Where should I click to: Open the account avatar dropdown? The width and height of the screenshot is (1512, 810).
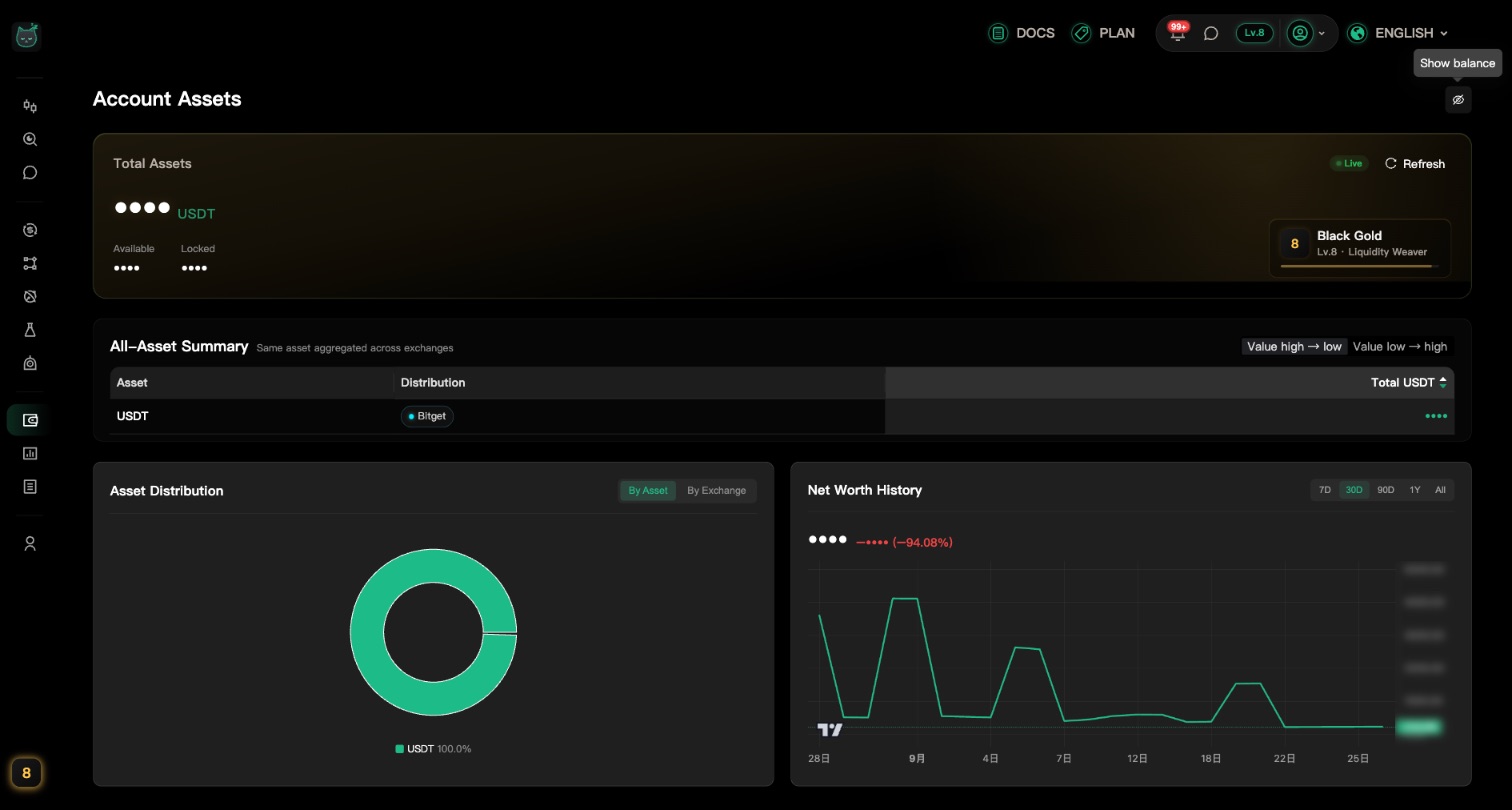pyautogui.click(x=1306, y=33)
